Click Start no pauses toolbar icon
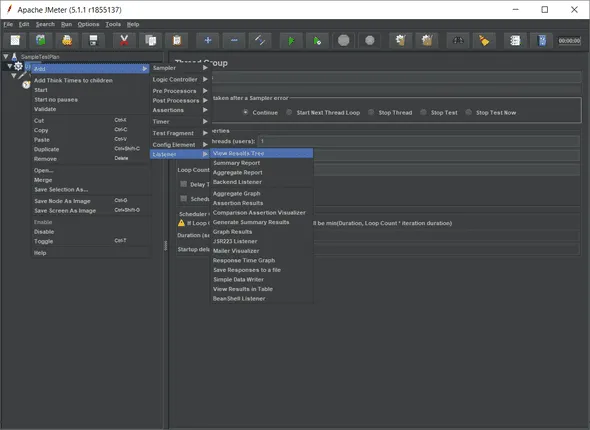The image size is (590, 430). point(317,40)
